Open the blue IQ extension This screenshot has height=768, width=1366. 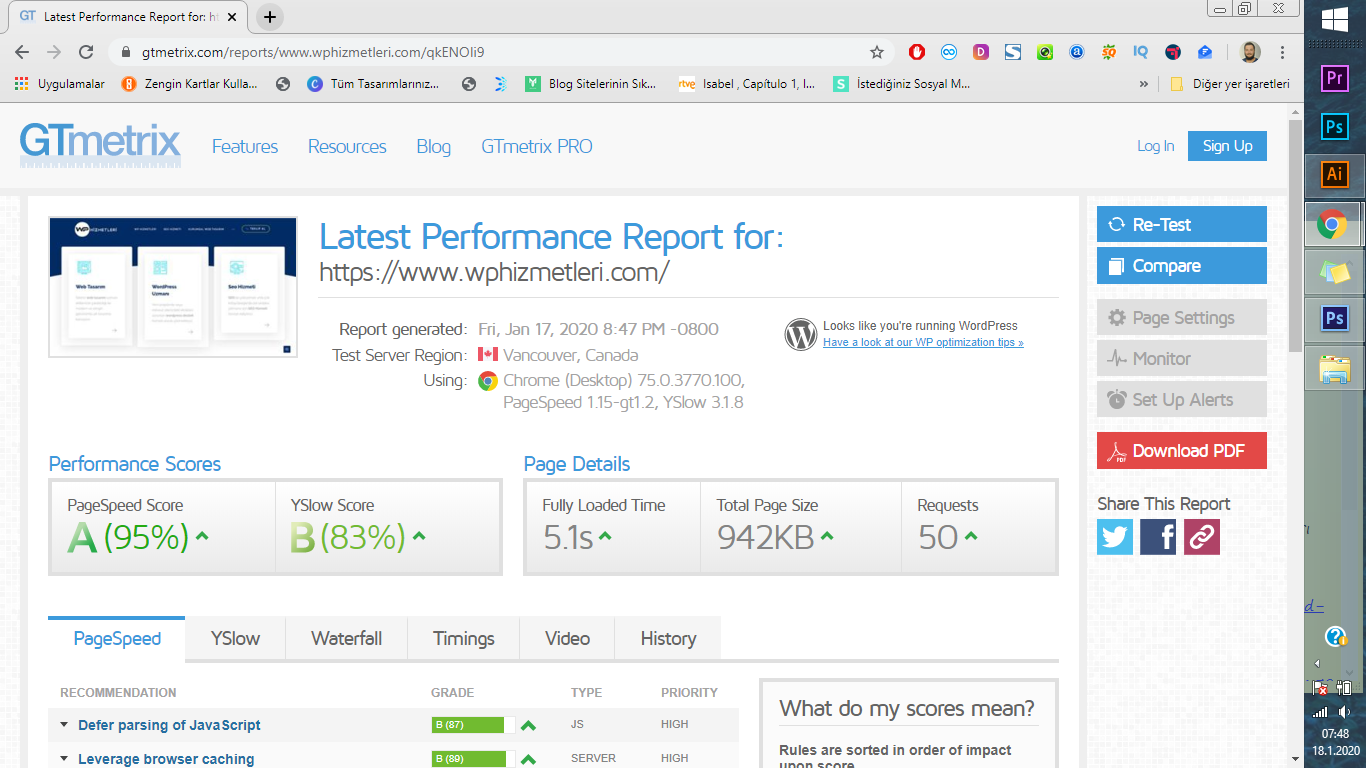[1141, 52]
